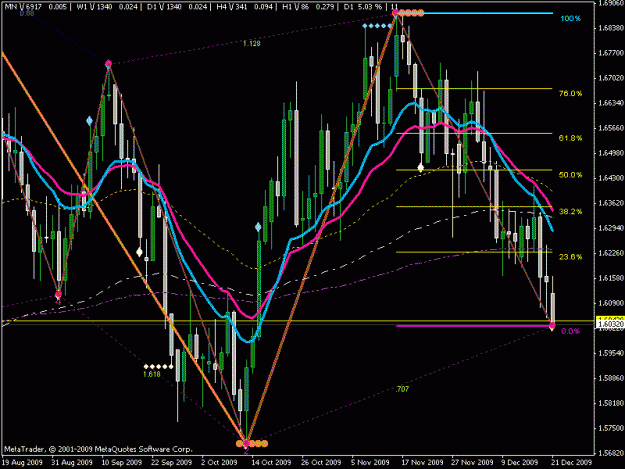The height and width of the screenshot is (469, 625).
Task: Select the 76.0% Fibonacci level label
Action: (x=570, y=94)
